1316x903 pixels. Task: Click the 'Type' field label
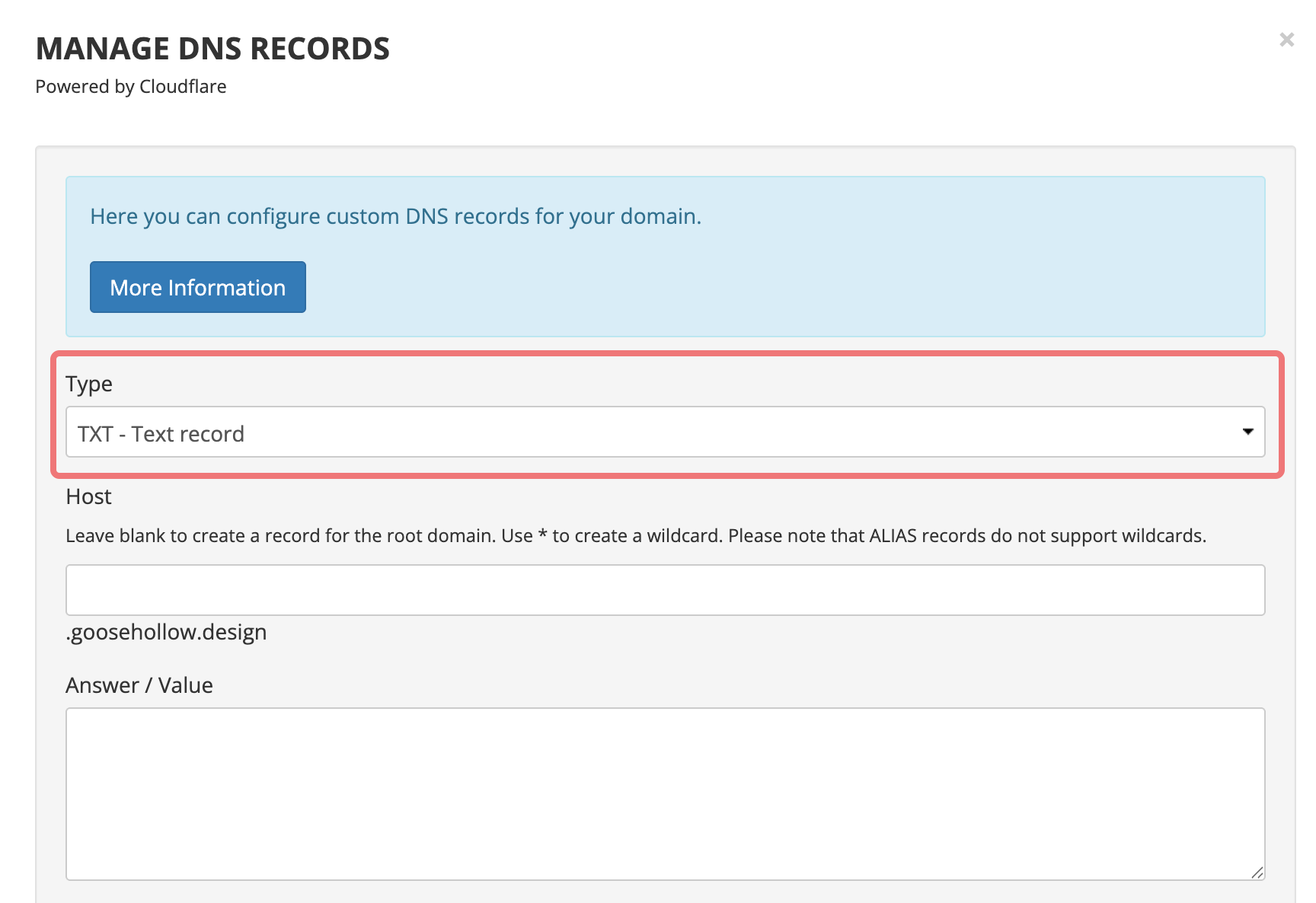[89, 384]
